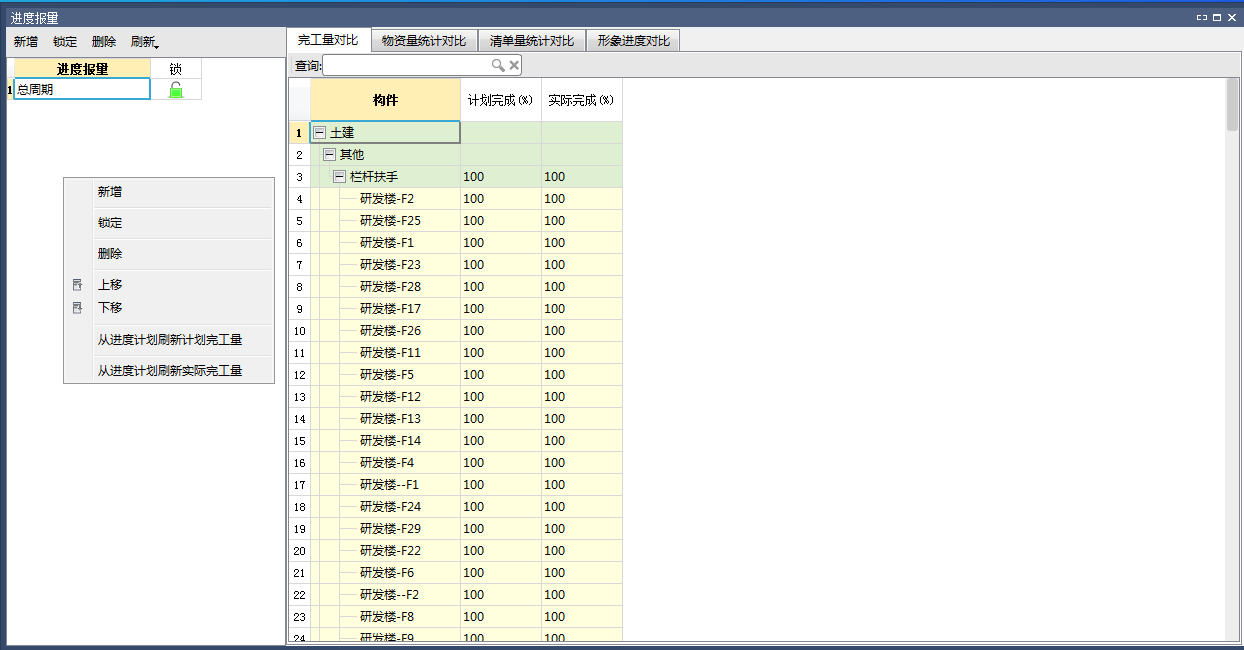Click the 锁 column header
This screenshot has width=1244, height=650.
click(x=176, y=69)
